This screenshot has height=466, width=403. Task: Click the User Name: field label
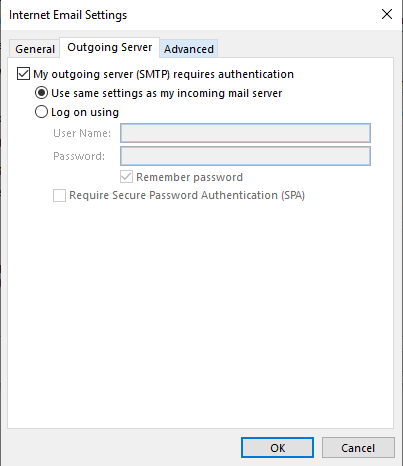pos(82,133)
